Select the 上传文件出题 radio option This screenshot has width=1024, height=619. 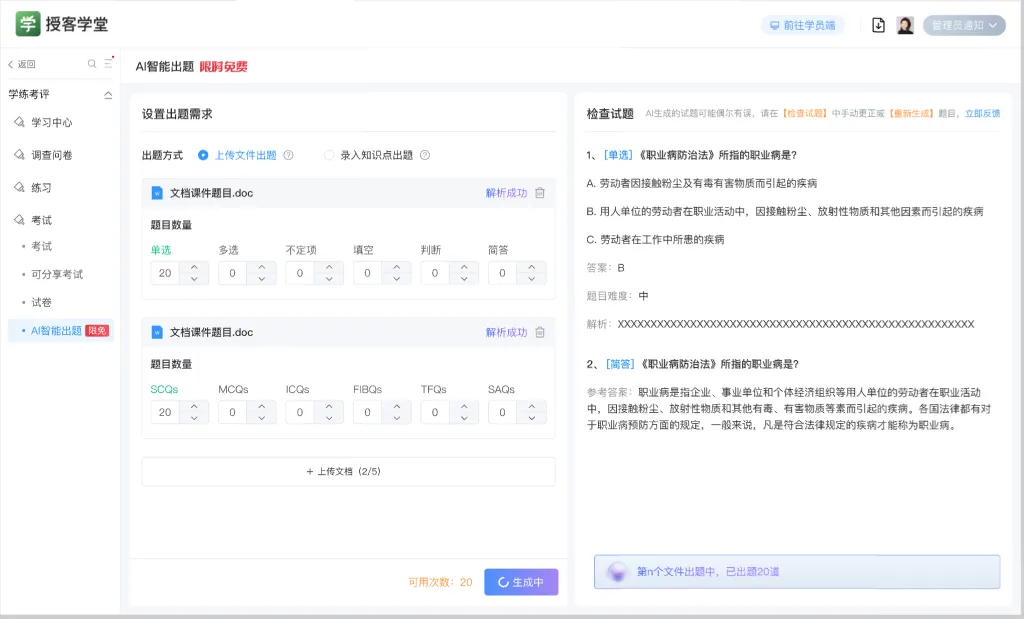(x=204, y=155)
